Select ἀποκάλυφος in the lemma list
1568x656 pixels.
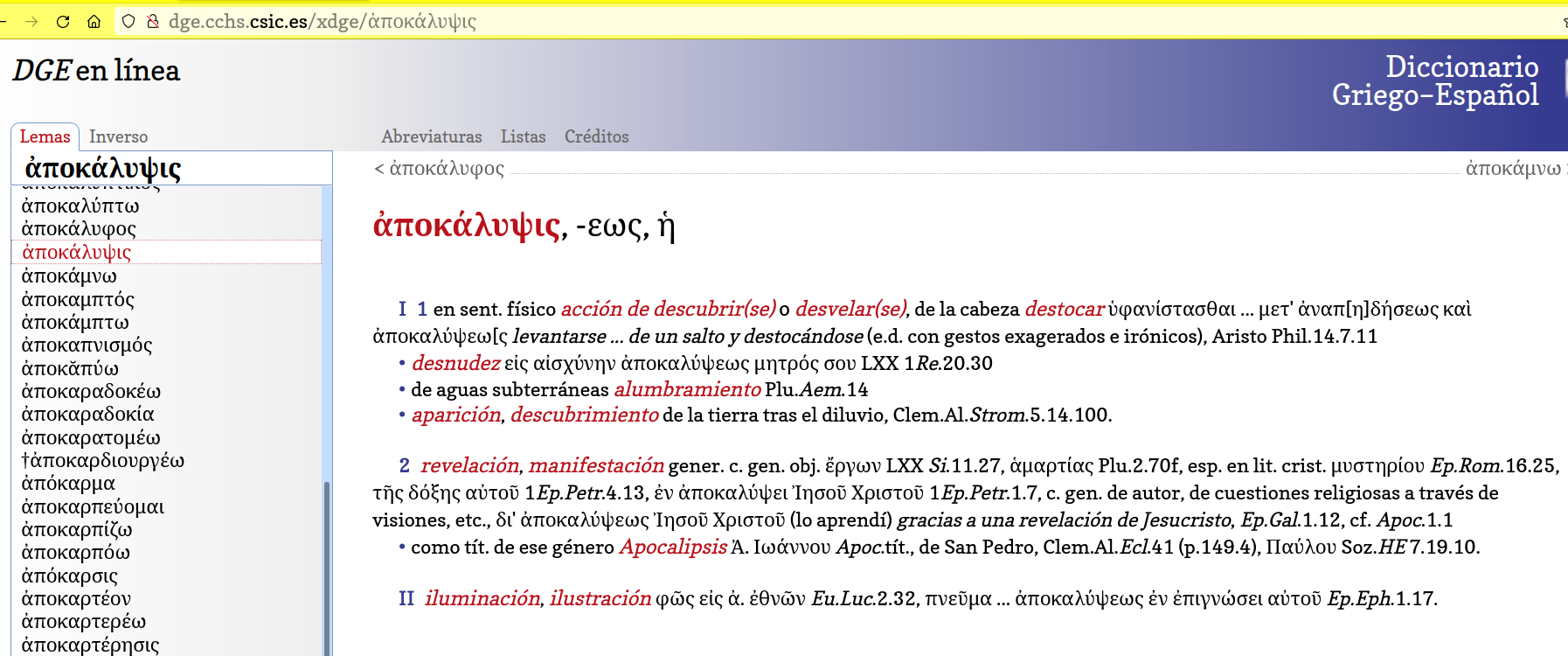(x=79, y=228)
